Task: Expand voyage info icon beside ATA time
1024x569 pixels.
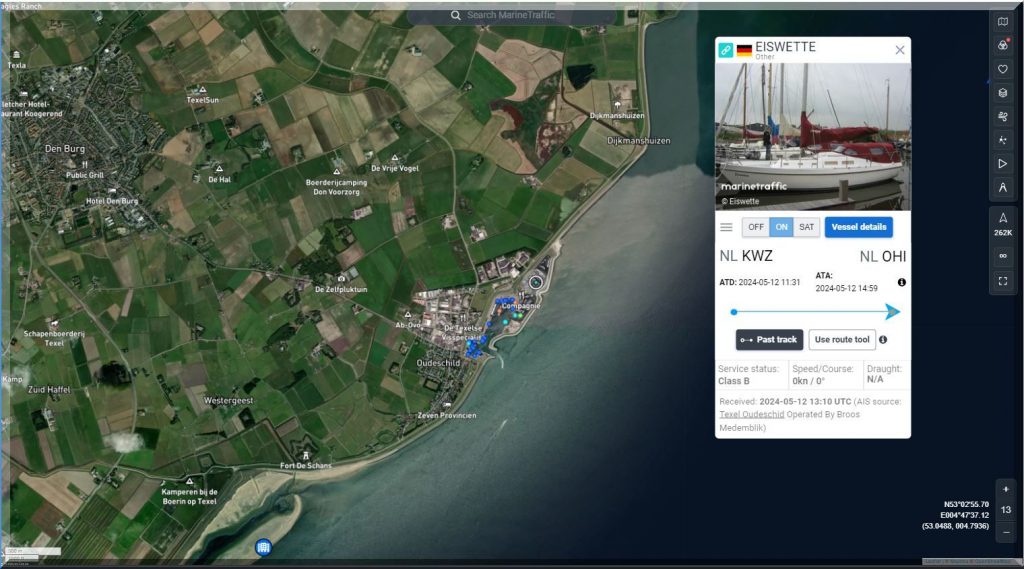Action: pyautogui.click(x=901, y=283)
